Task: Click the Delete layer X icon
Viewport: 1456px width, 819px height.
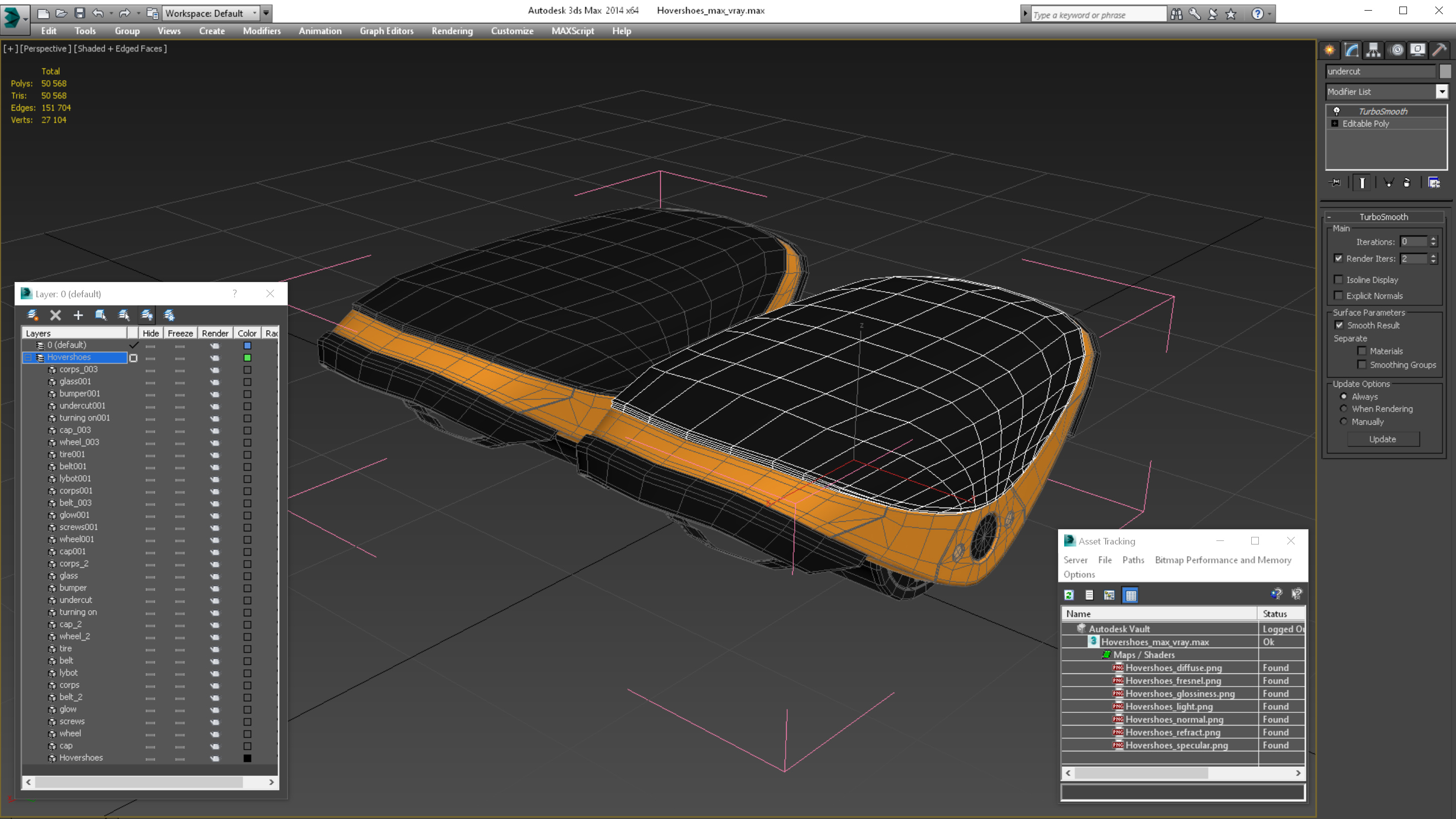Action: pyautogui.click(x=56, y=315)
